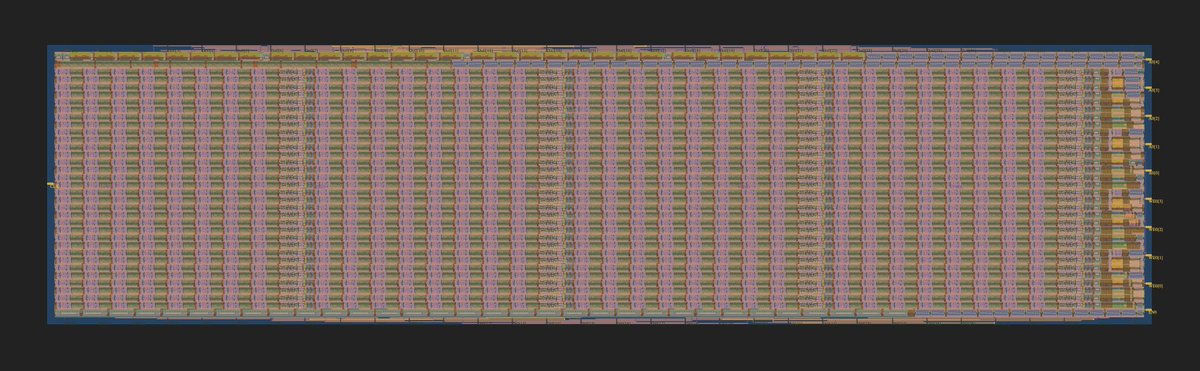The height and width of the screenshot is (371, 1200).
Task: Click the right-edge pin label ending in [4]
Action: 1155,62
